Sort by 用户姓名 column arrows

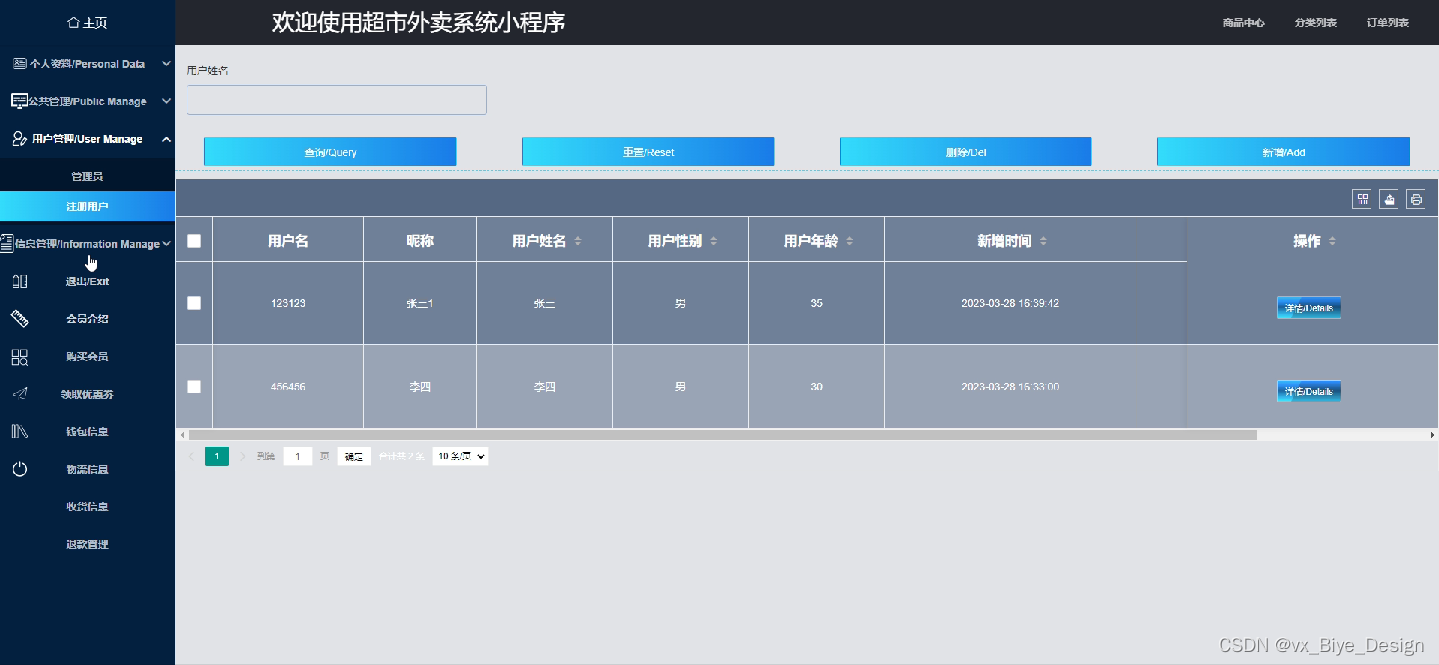click(x=578, y=241)
